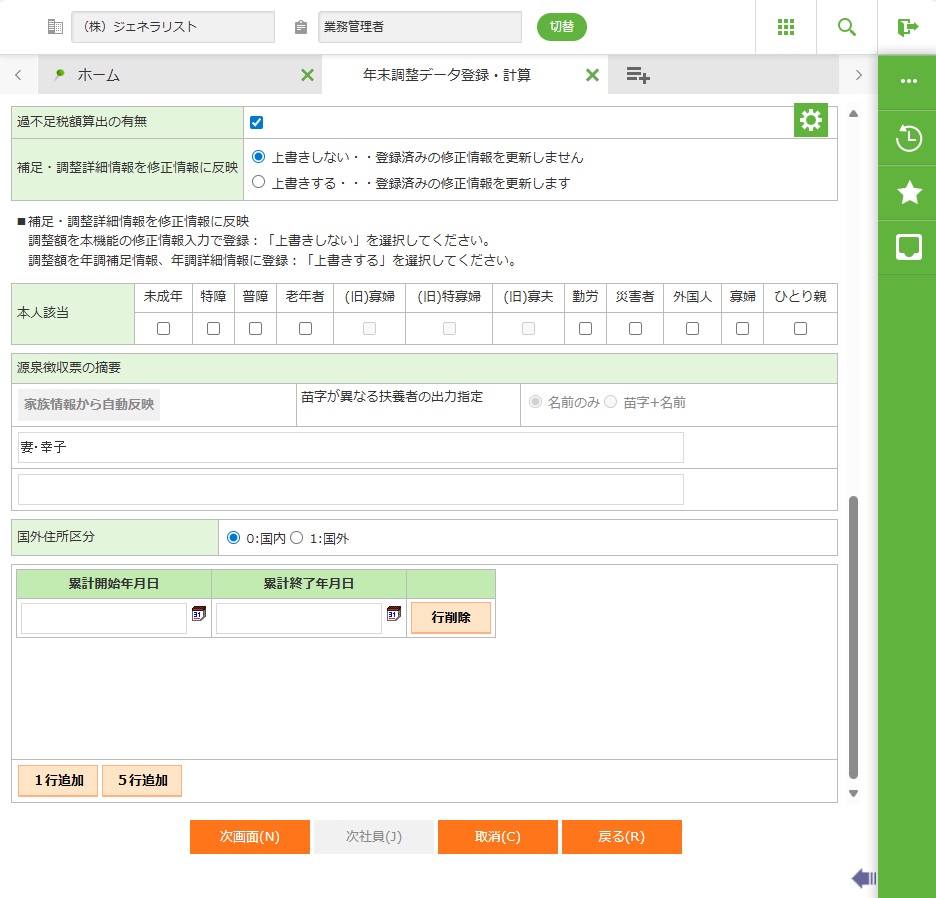Check the 未成年 checkbox
Screen dimensions: 936x898
point(164,328)
